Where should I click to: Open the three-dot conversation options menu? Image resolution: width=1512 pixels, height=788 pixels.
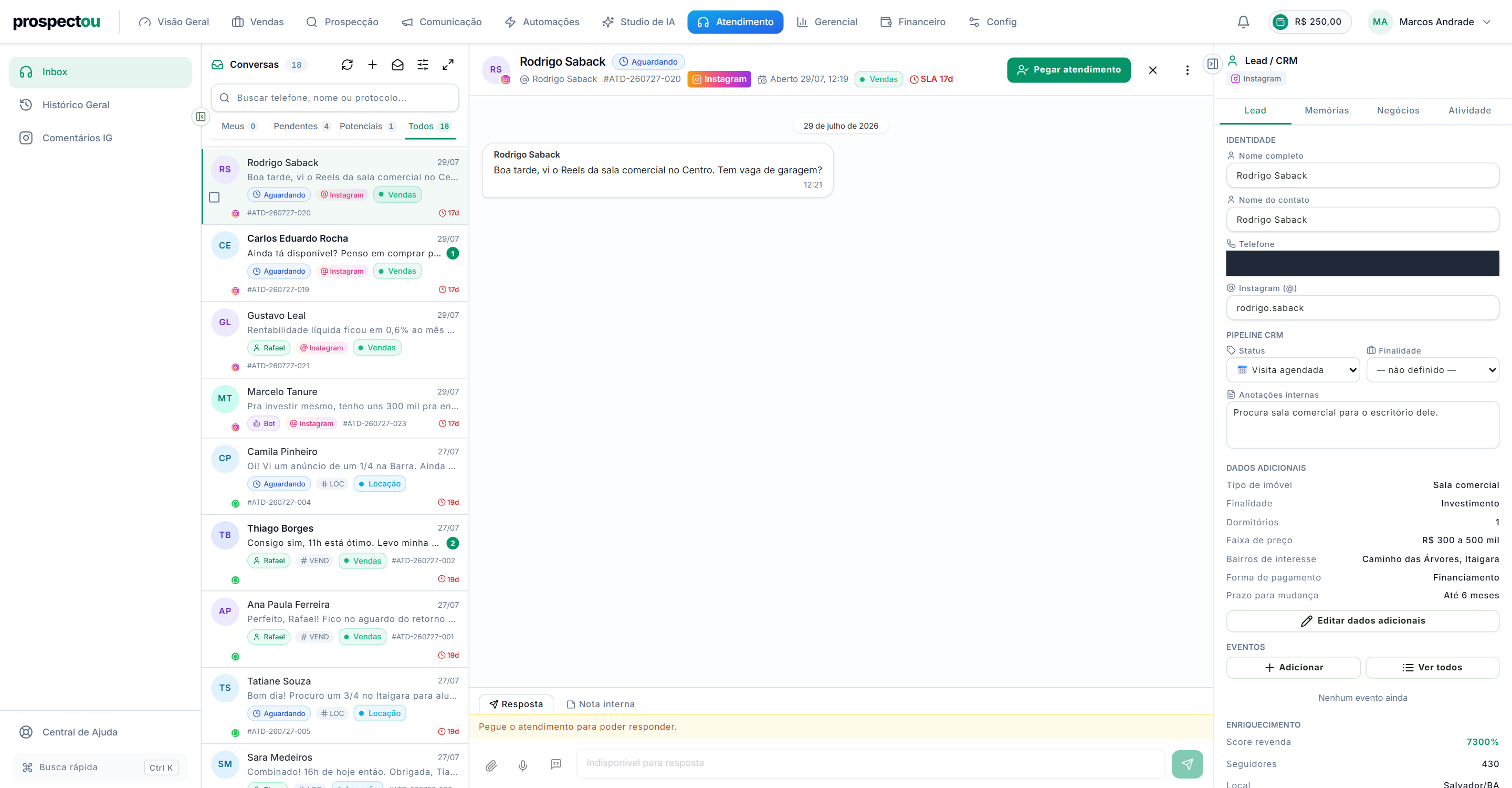pyautogui.click(x=1188, y=70)
